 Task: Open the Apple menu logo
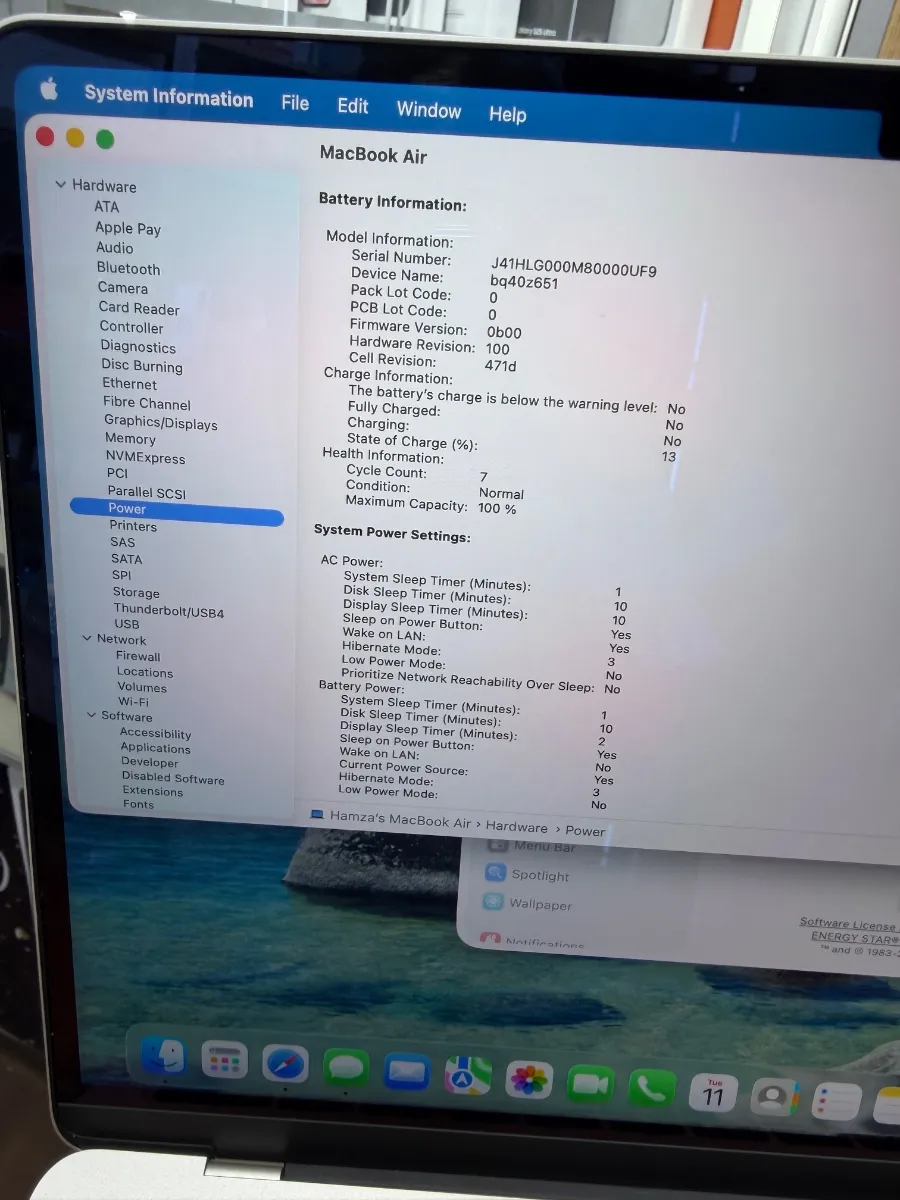coord(49,90)
